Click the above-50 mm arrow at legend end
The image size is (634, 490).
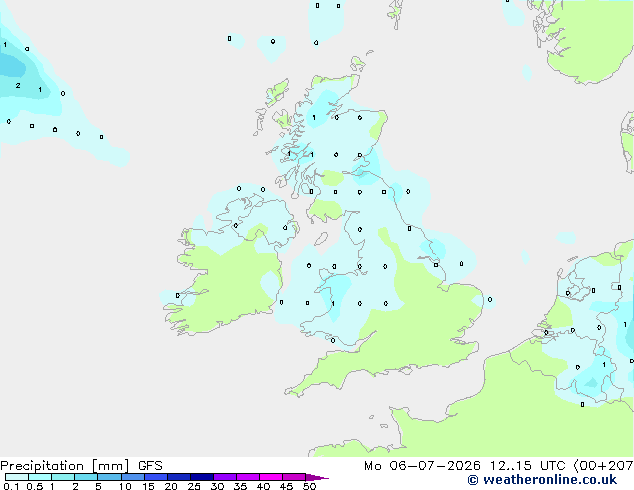pyautogui.click(x=317, y=477)
